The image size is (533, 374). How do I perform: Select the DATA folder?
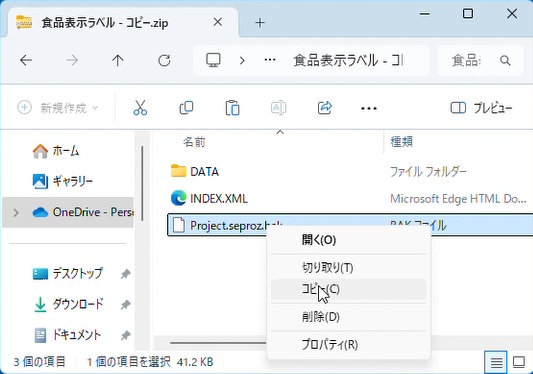coord(205,172)
